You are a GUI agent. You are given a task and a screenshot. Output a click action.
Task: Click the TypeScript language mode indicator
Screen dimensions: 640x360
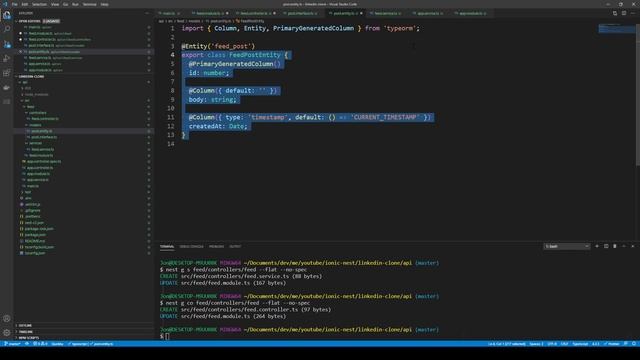pyautogui.click(x=580, y=344)
